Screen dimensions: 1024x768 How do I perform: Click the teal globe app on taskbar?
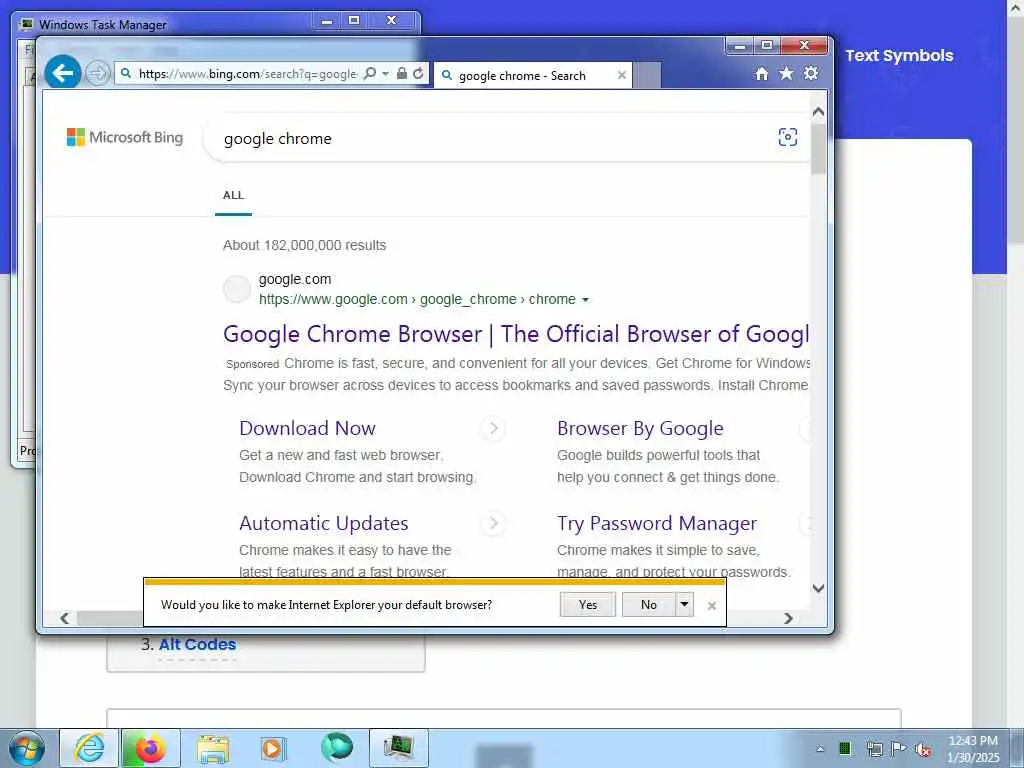coord(337,747)
